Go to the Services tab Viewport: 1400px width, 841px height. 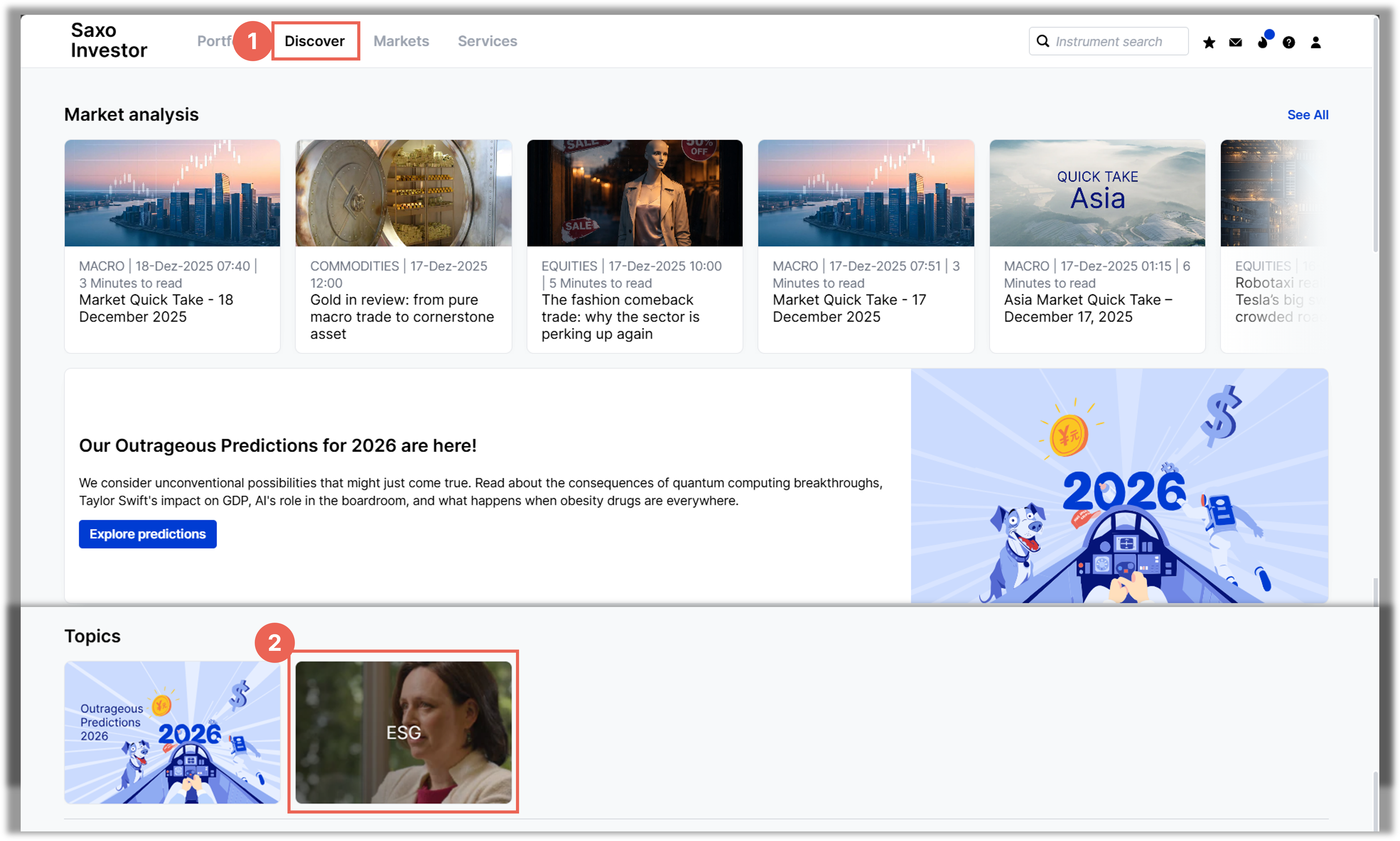click(x=487, y=41)
